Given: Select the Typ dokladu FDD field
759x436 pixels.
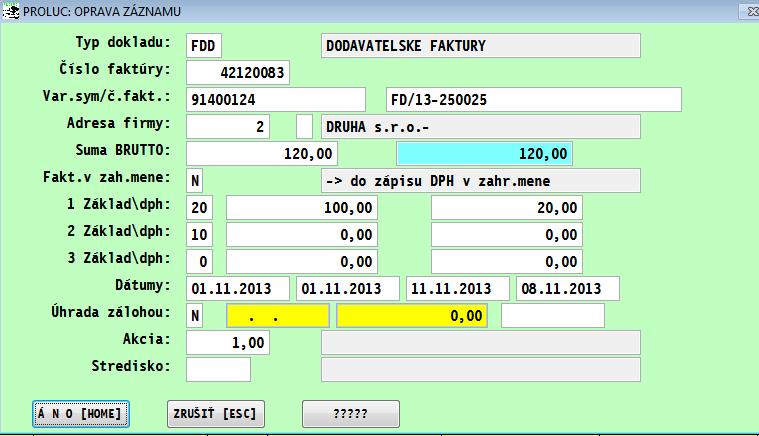Looking at the screenshot, I should pyautogui.click(x=204, y=46).
